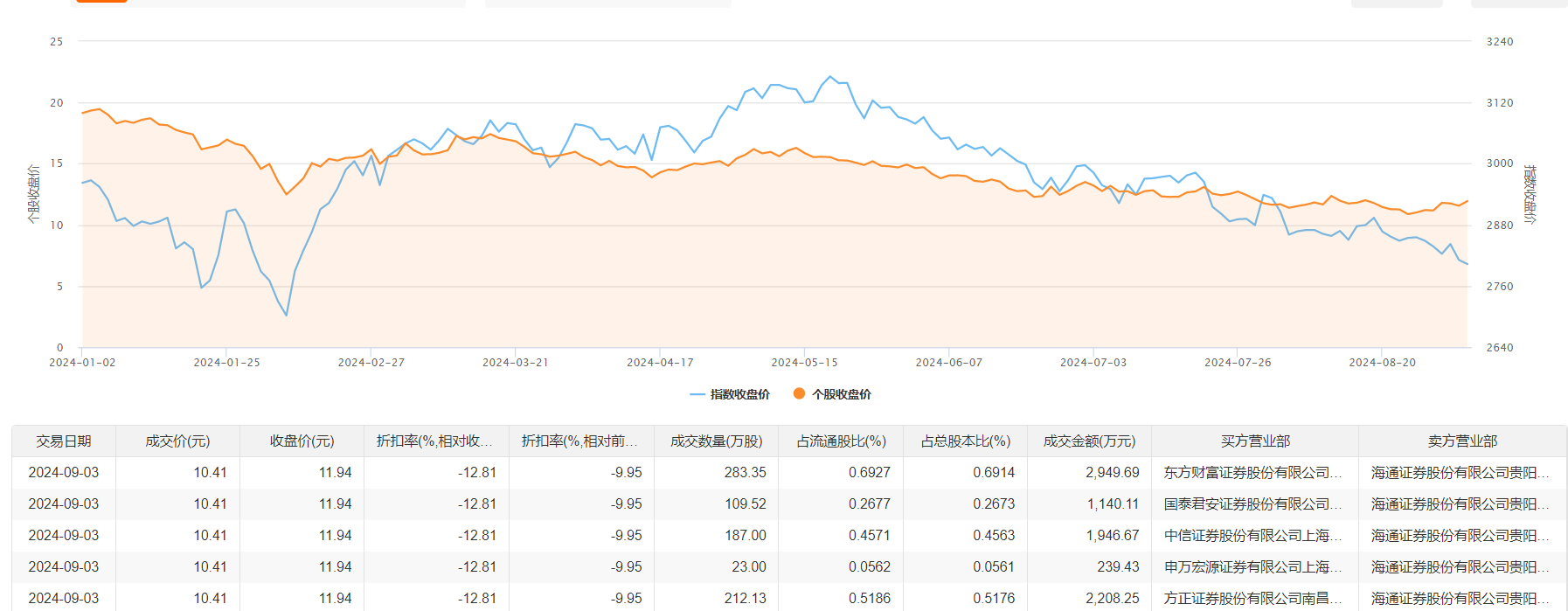Click the blue line marker for 指数收盘价
Viewport: 1568px width, 611px height.
(697, 394)
